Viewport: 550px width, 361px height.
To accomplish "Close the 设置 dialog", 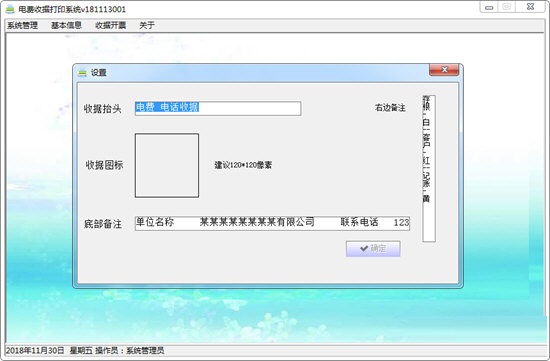I will [444, 69].
